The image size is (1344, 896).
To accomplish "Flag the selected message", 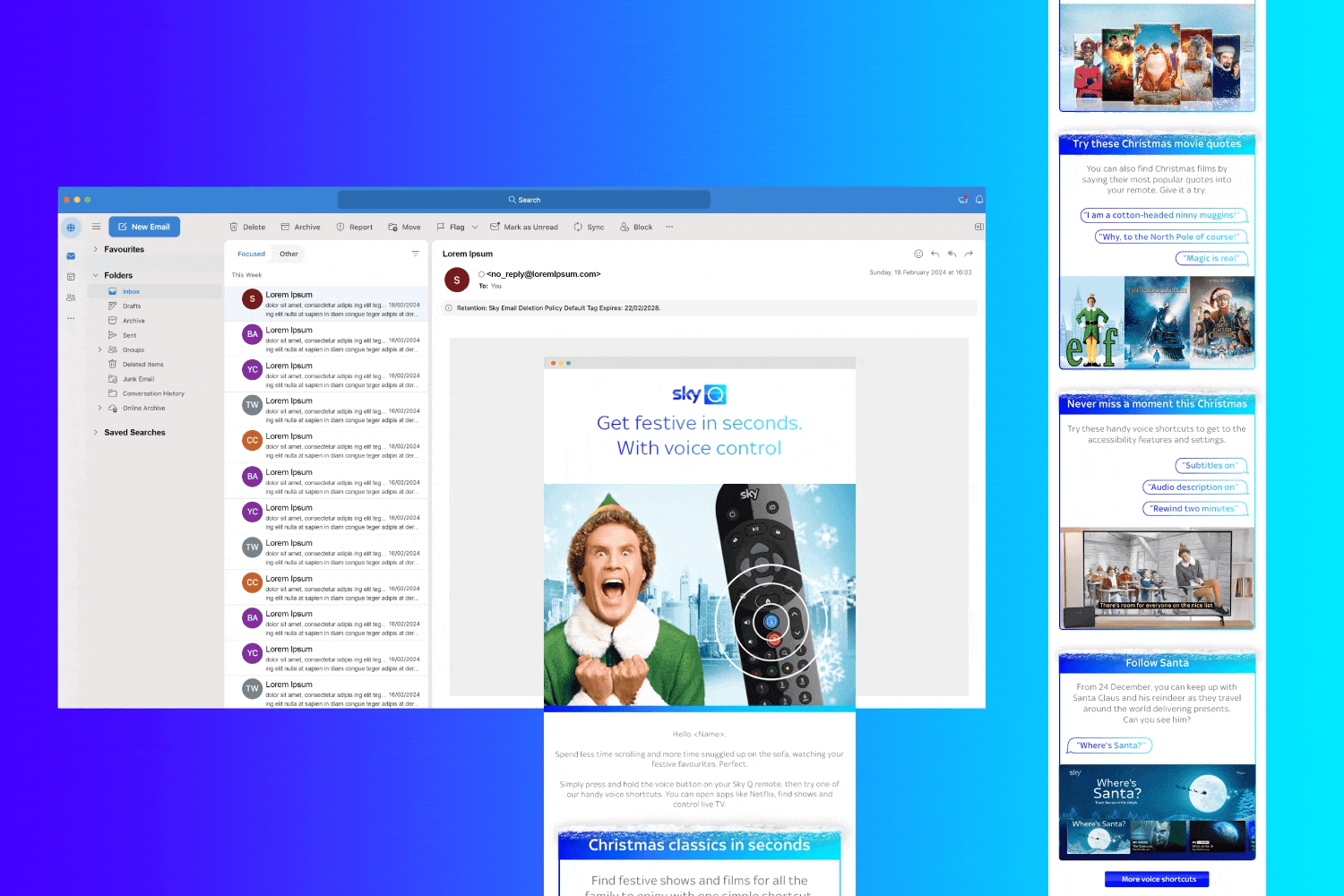I will coord(451,227).
